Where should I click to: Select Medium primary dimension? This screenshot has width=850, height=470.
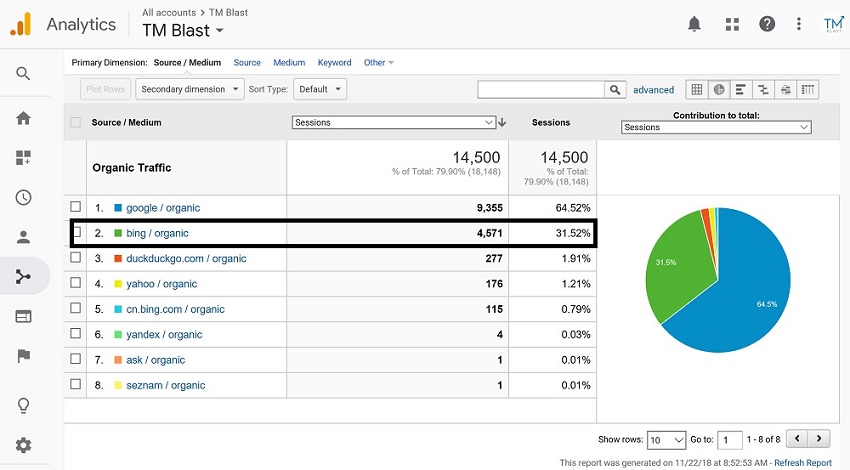pyautogui.click(x=289, y=63)
